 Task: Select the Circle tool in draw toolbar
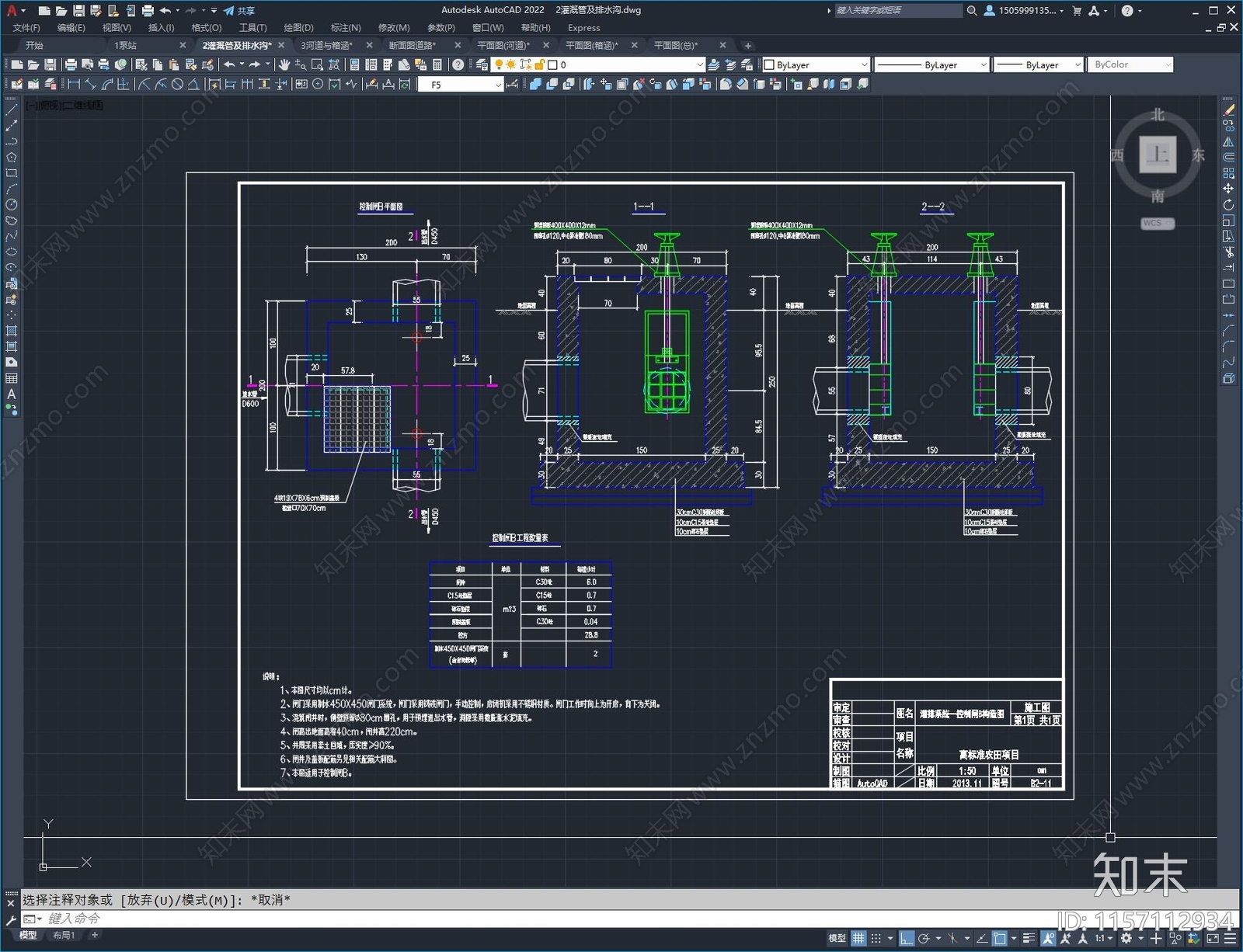[12, 205]
